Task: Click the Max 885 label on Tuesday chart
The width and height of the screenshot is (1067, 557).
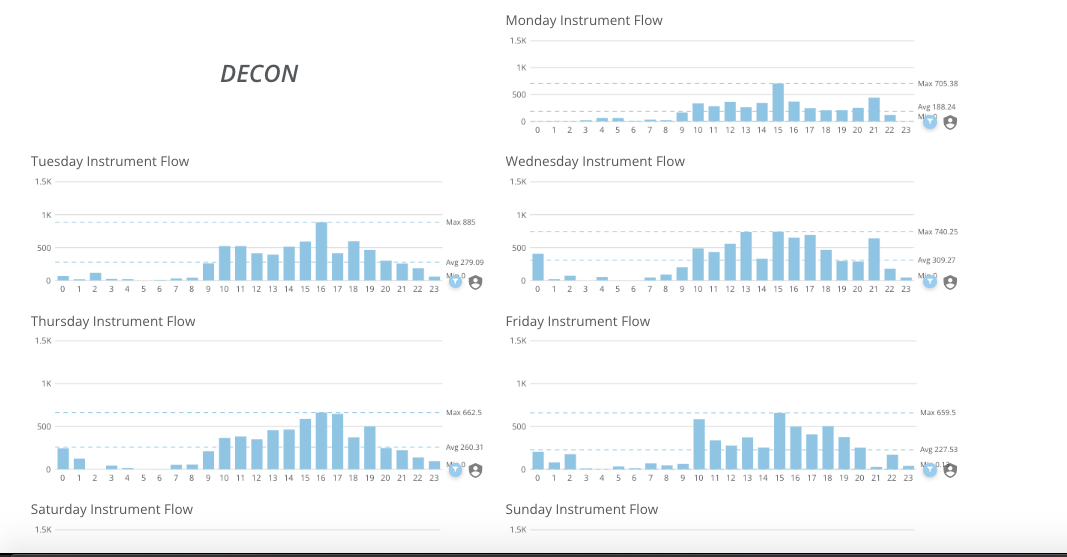Action: tap(461, 222)
